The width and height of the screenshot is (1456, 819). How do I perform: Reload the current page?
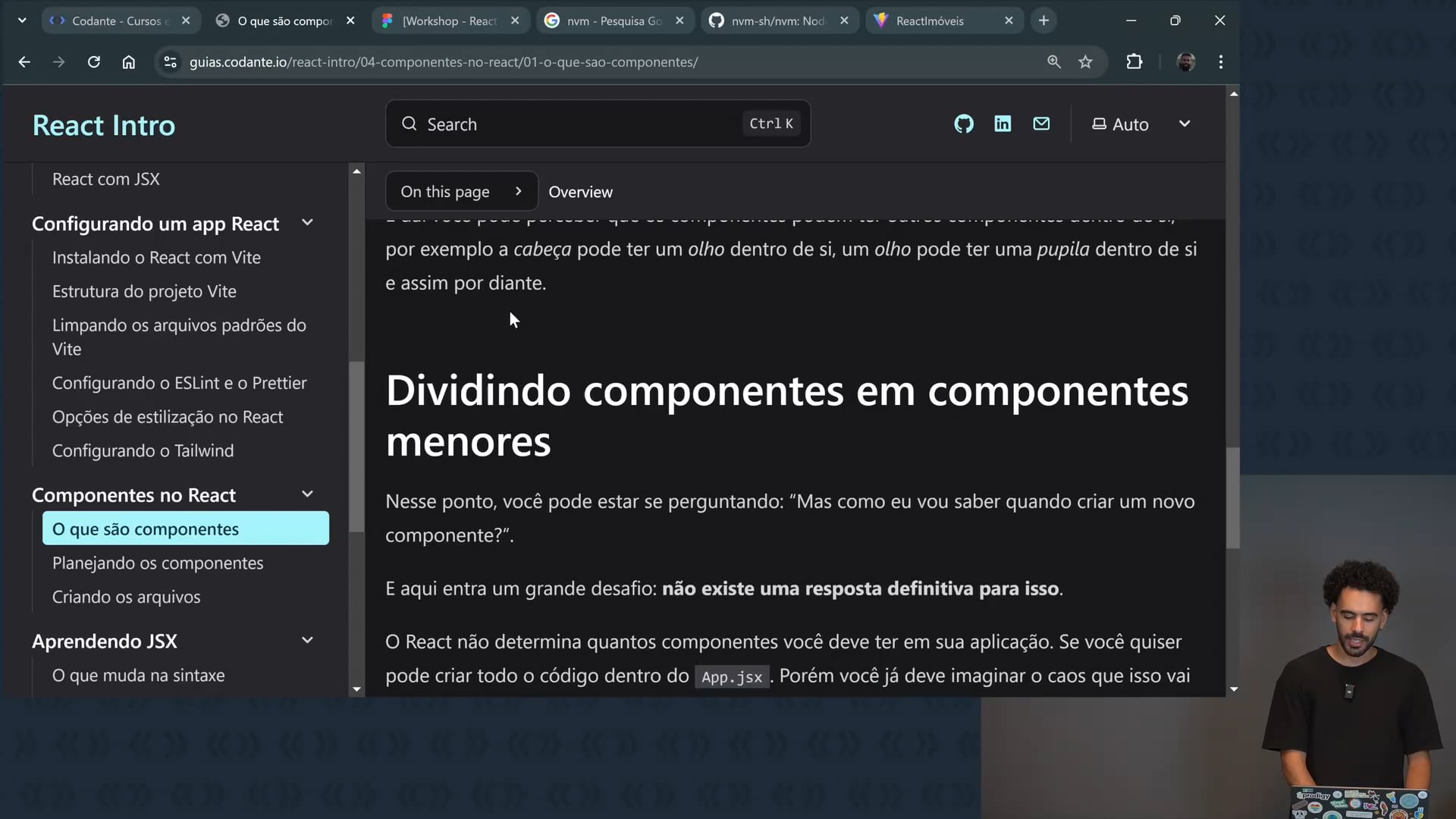point(94,62)
